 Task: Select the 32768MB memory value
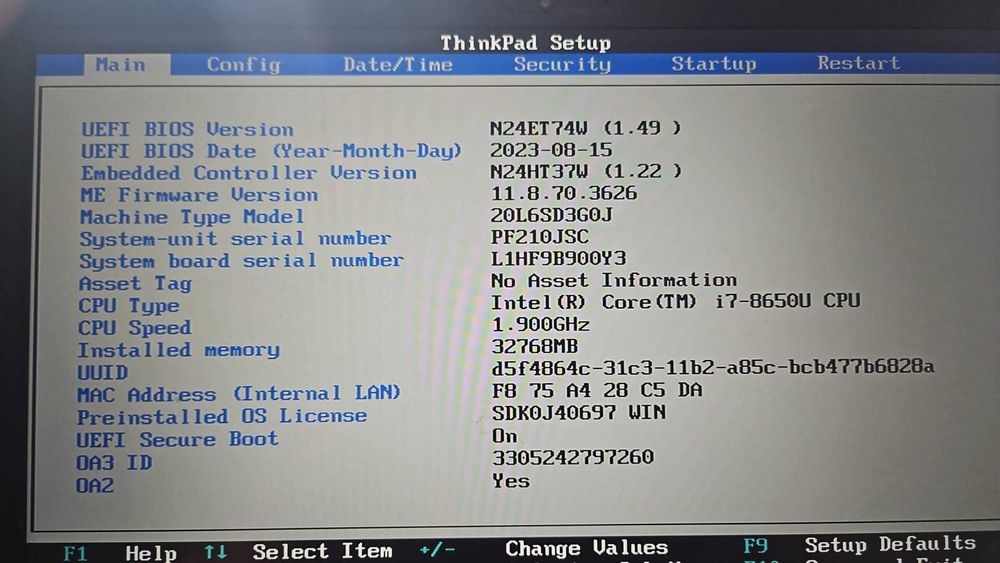point(534,346)
